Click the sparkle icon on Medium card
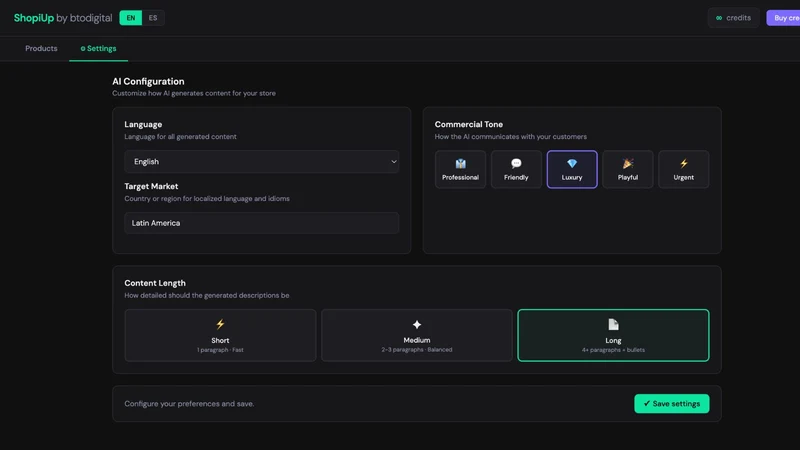Screen dimensions: 800x450 [417, 324]
